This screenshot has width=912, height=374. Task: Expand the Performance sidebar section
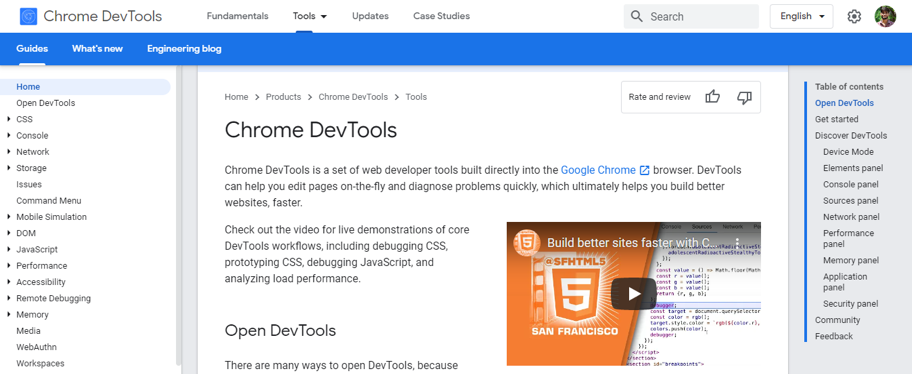click(x=9, y=266)
